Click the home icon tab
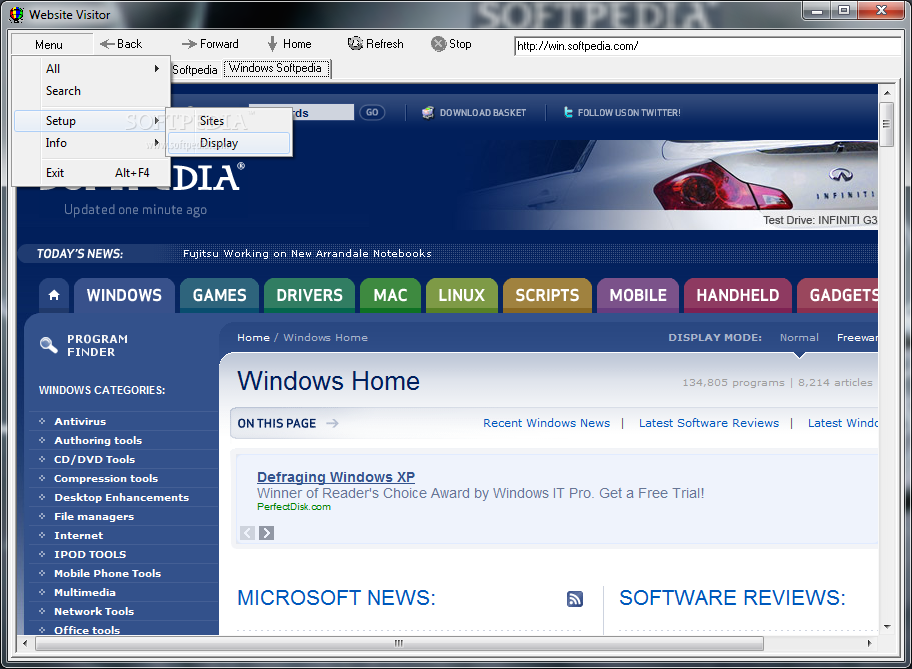The width and height of the screenshot is (912, 669). (54, 295)
